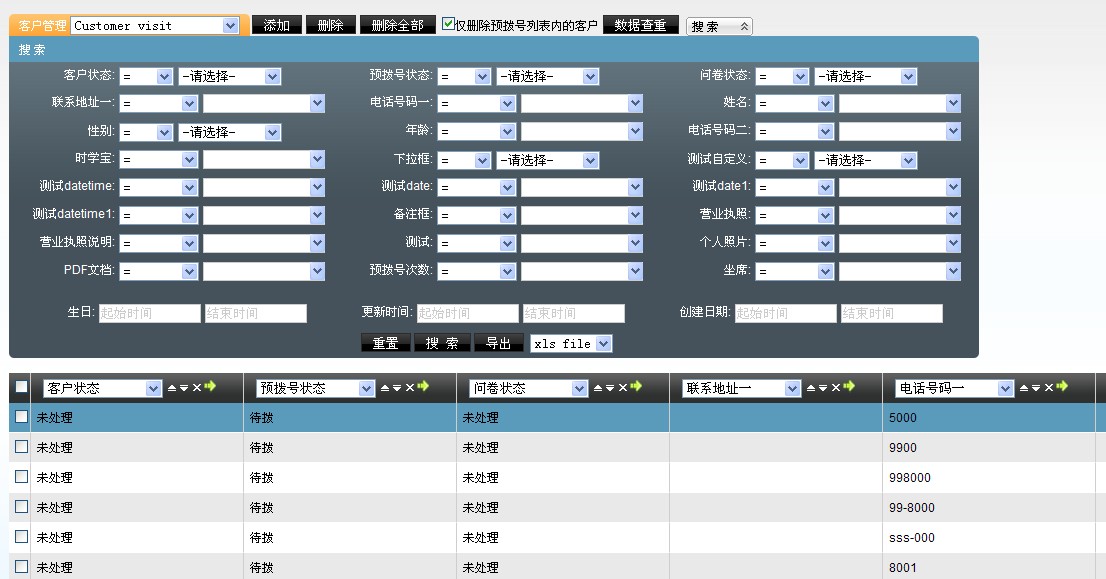Select the checkbox for row with phone 9900
Screen dimensions: 1106x579
pos(22,447)
